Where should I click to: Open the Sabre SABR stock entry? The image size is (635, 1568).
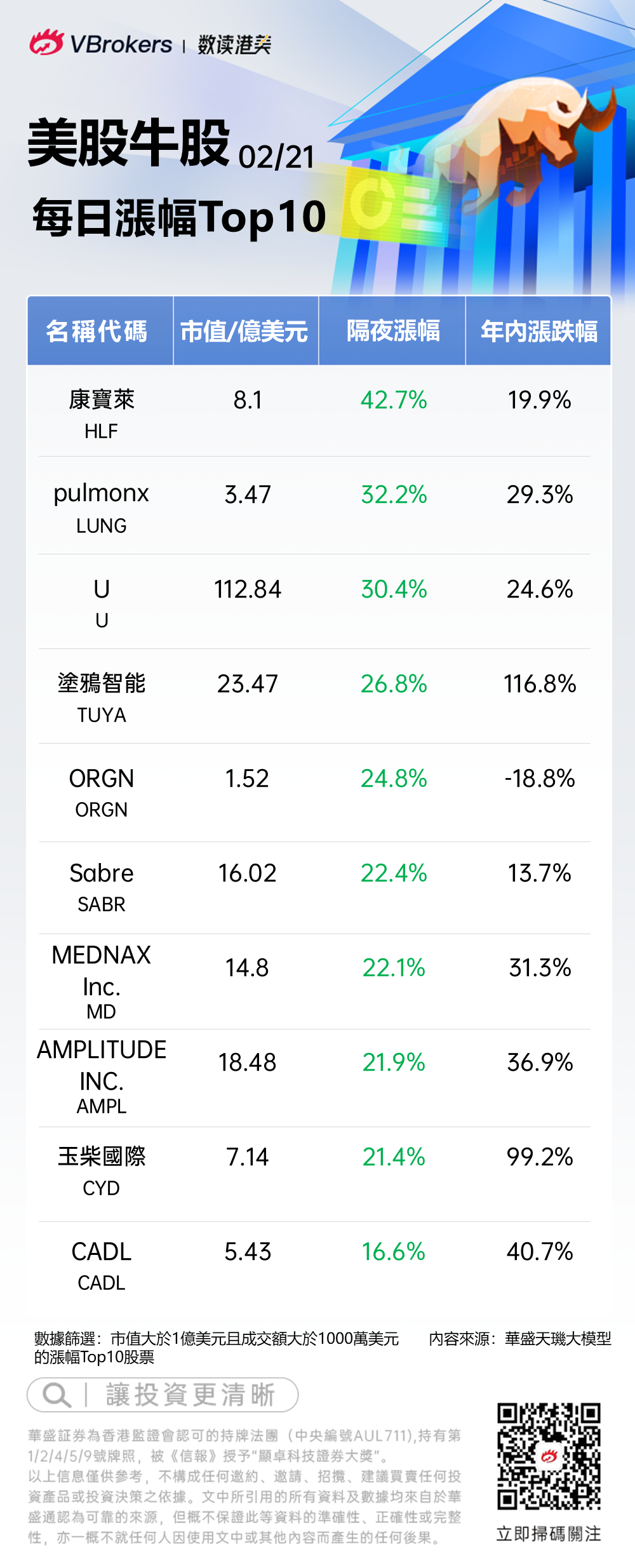click(x=102, y=887)
